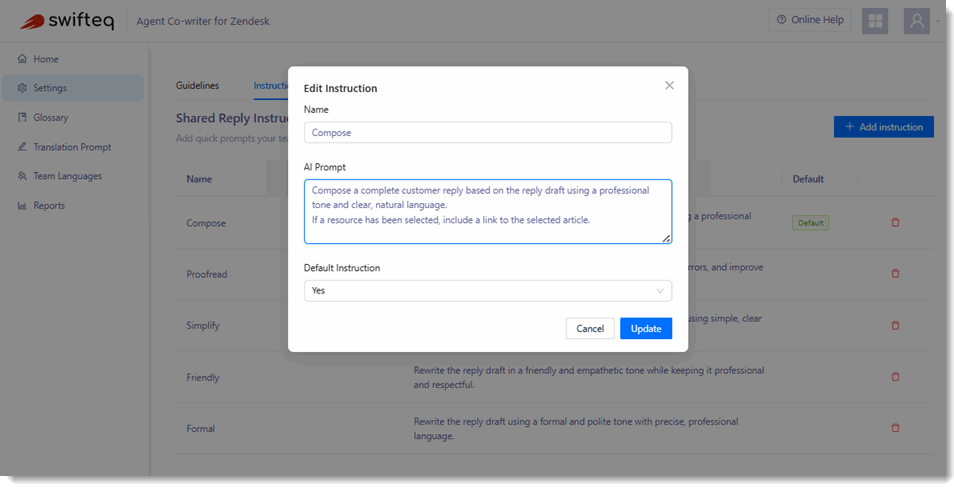This screenshot has width=954, height=487.
Task: Click the Formal instruction description text
Action: [576, 429]
